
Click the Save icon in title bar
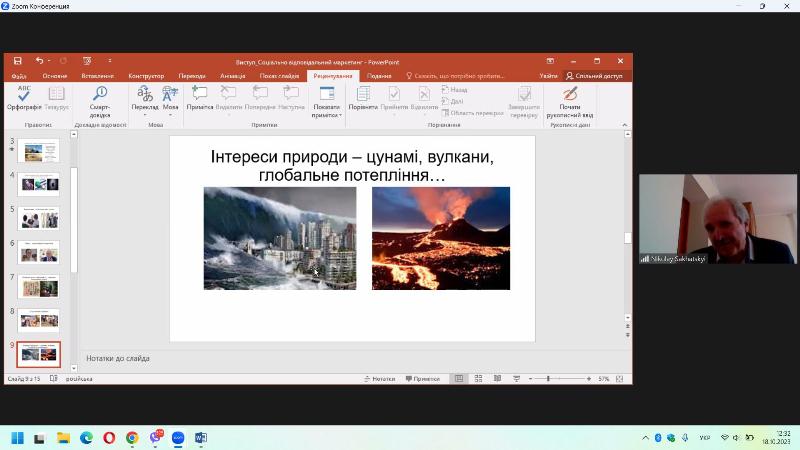[17, 61]
